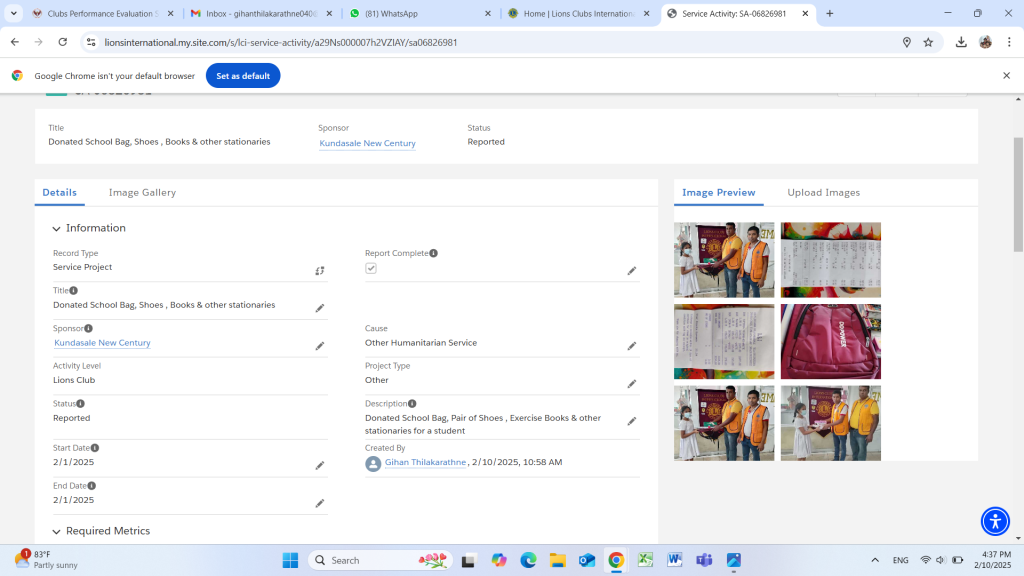Viewport: 1024px width, 576px height.
Task: Go back to the previous page
Action: coord(15,42)
